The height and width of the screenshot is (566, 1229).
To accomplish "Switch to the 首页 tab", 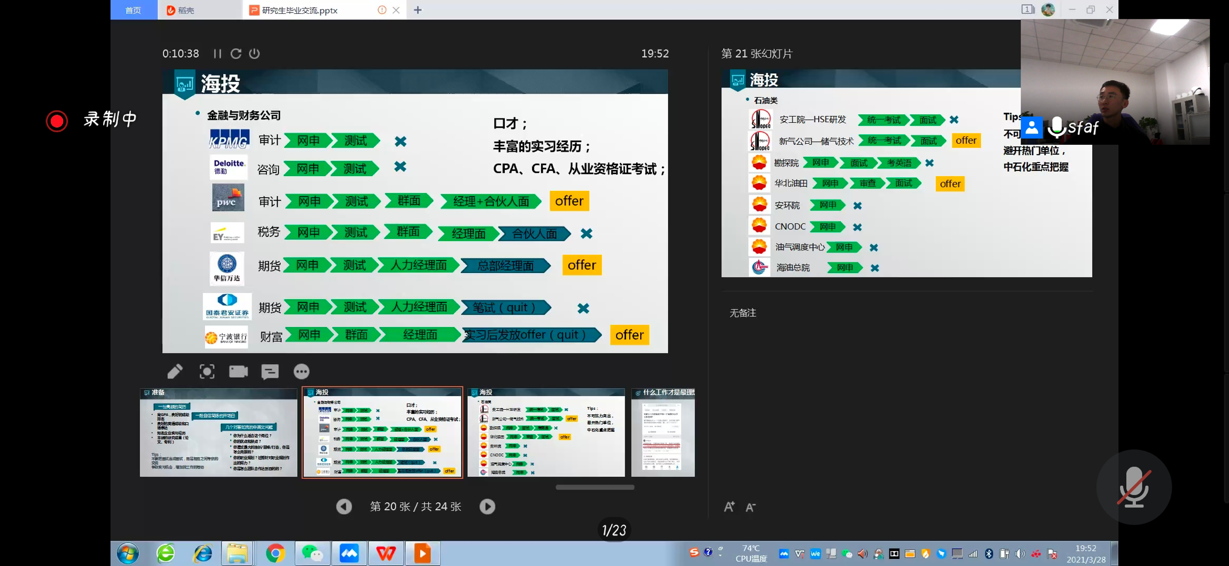I will point(133,10).
